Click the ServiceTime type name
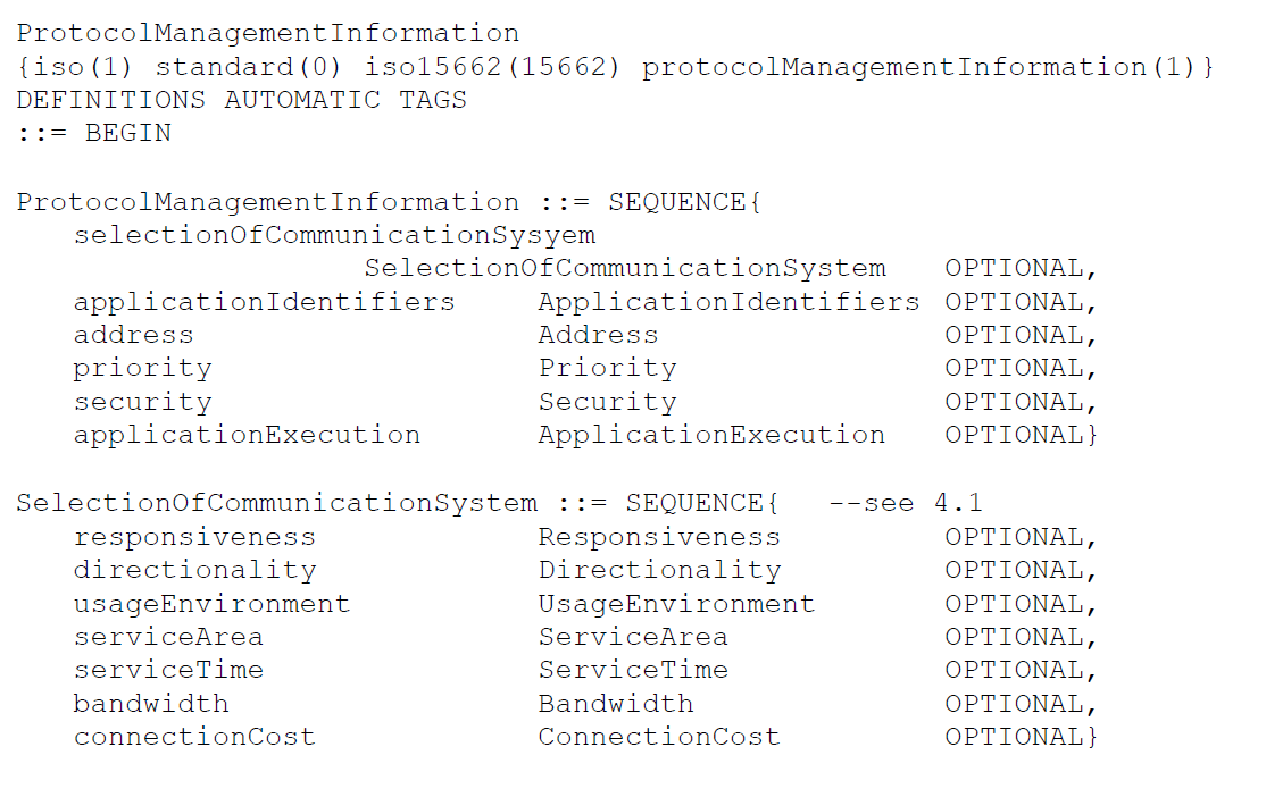This screenshot has width=1266, height=789. (633, 670)
